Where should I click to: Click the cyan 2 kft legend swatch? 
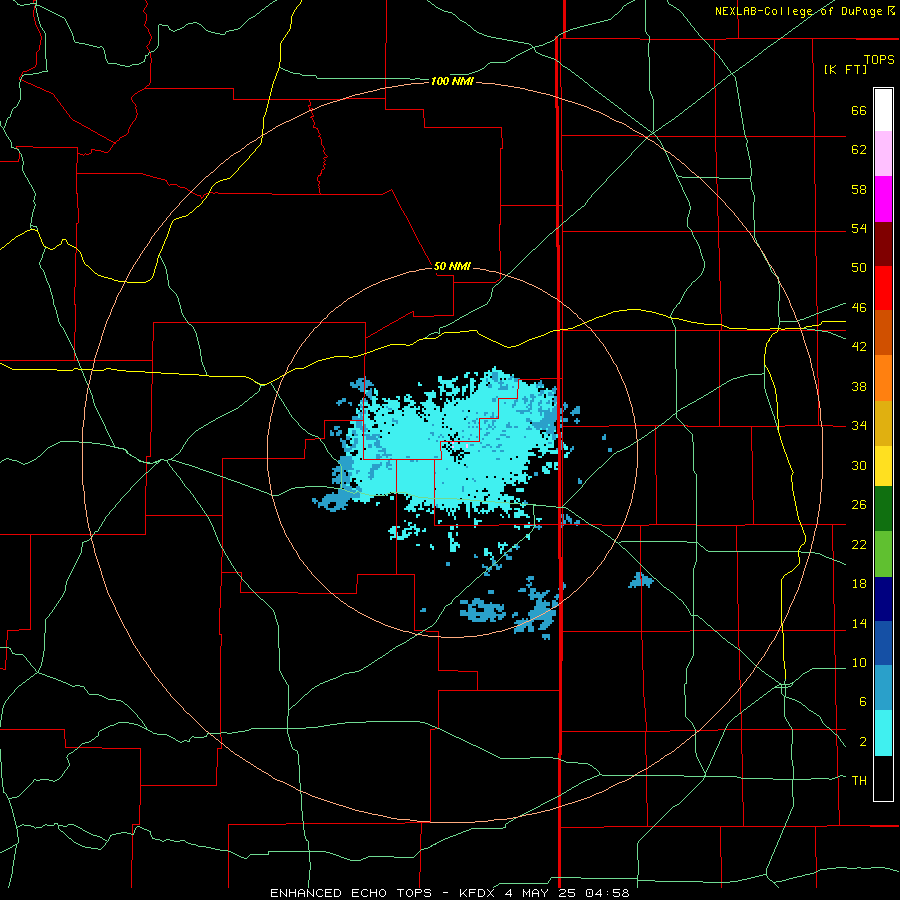pos(883,733)
